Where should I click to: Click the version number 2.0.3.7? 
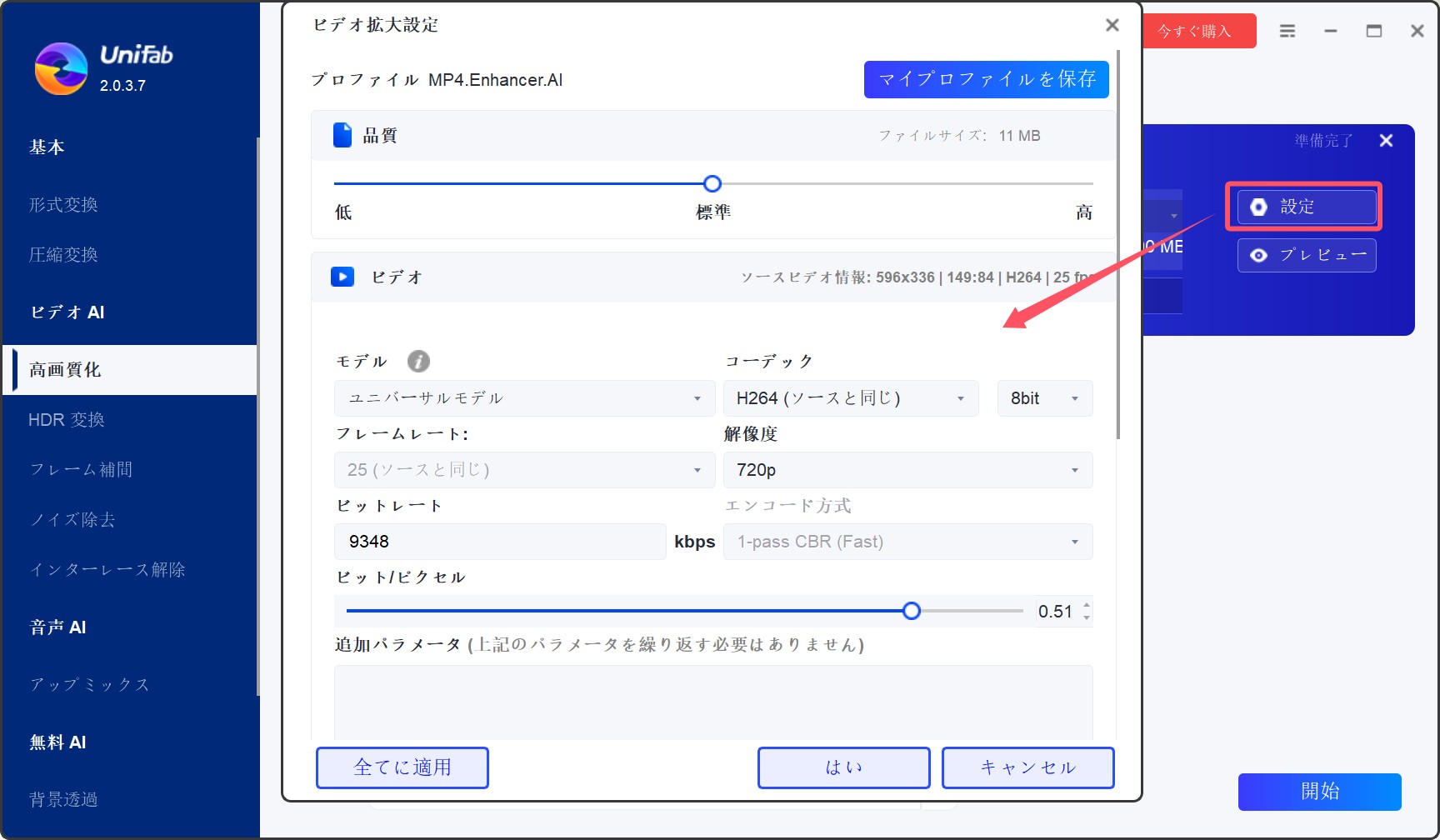pyautogui.click(x=122, y=86)
